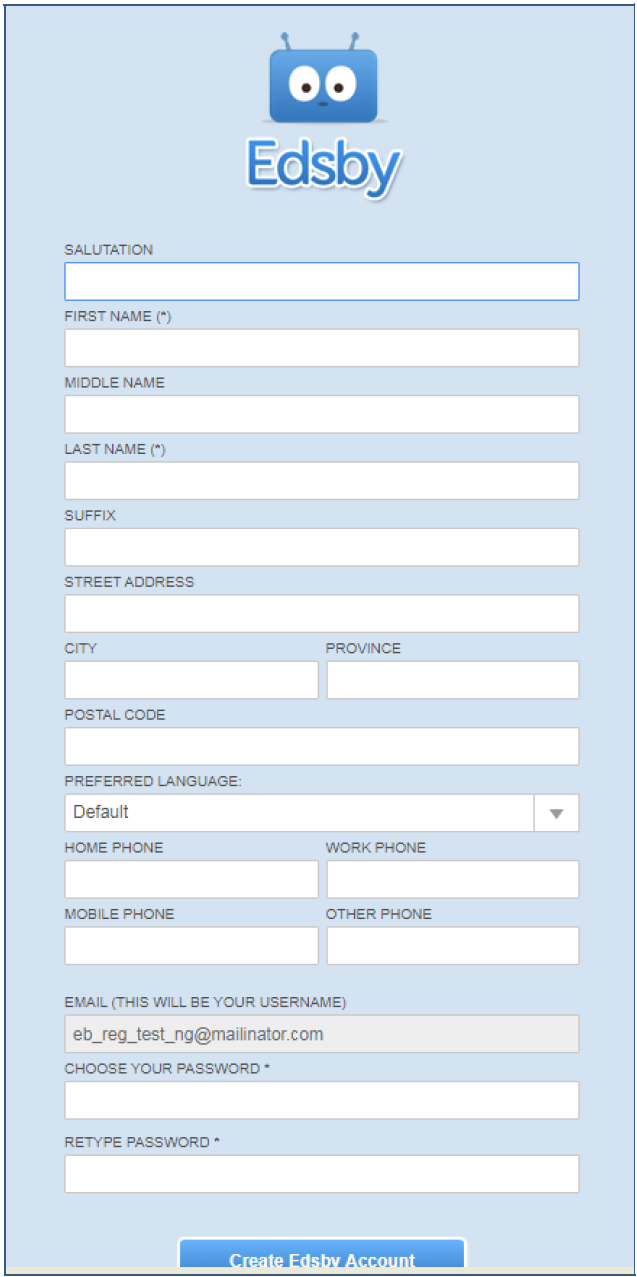637x1277 pixels.
Task: Focus the Salutation input field
Action: (322, 281)
